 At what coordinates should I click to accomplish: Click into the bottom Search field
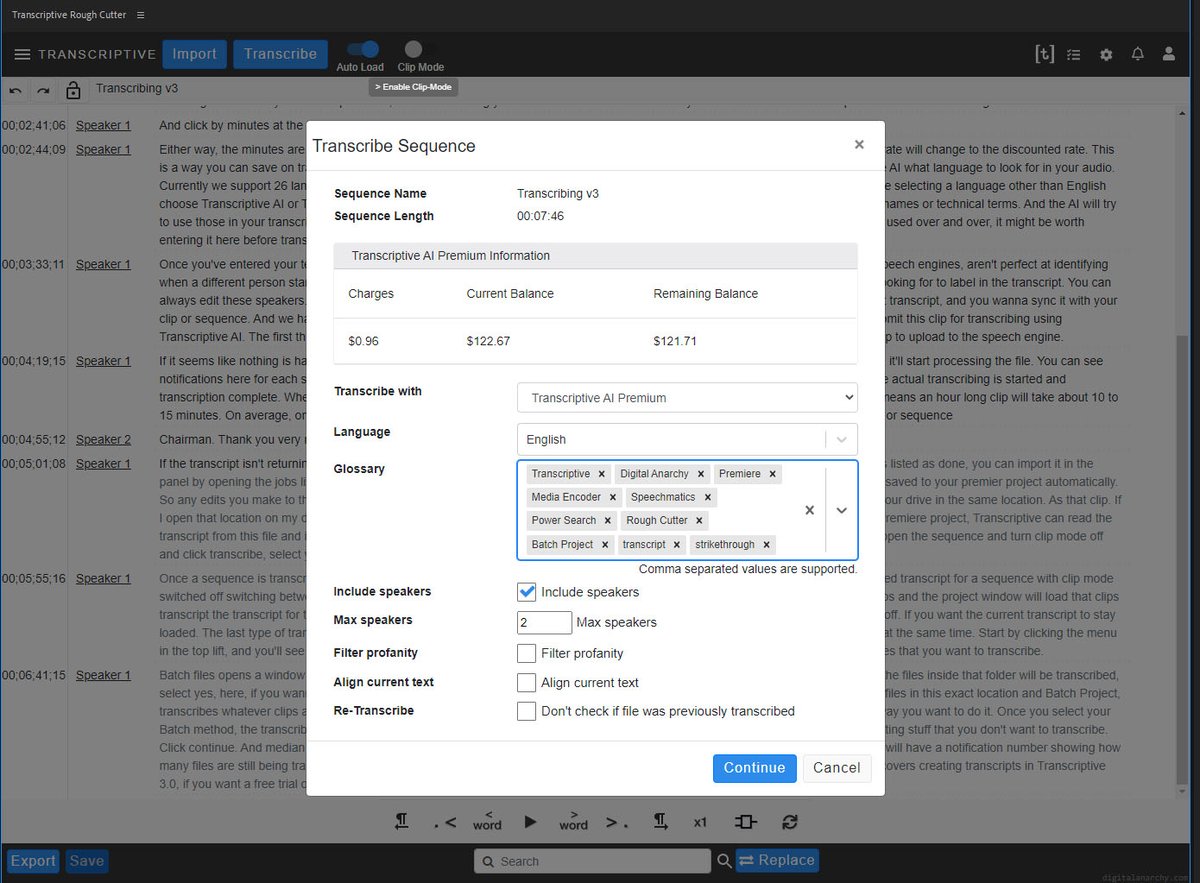point(592,861)
